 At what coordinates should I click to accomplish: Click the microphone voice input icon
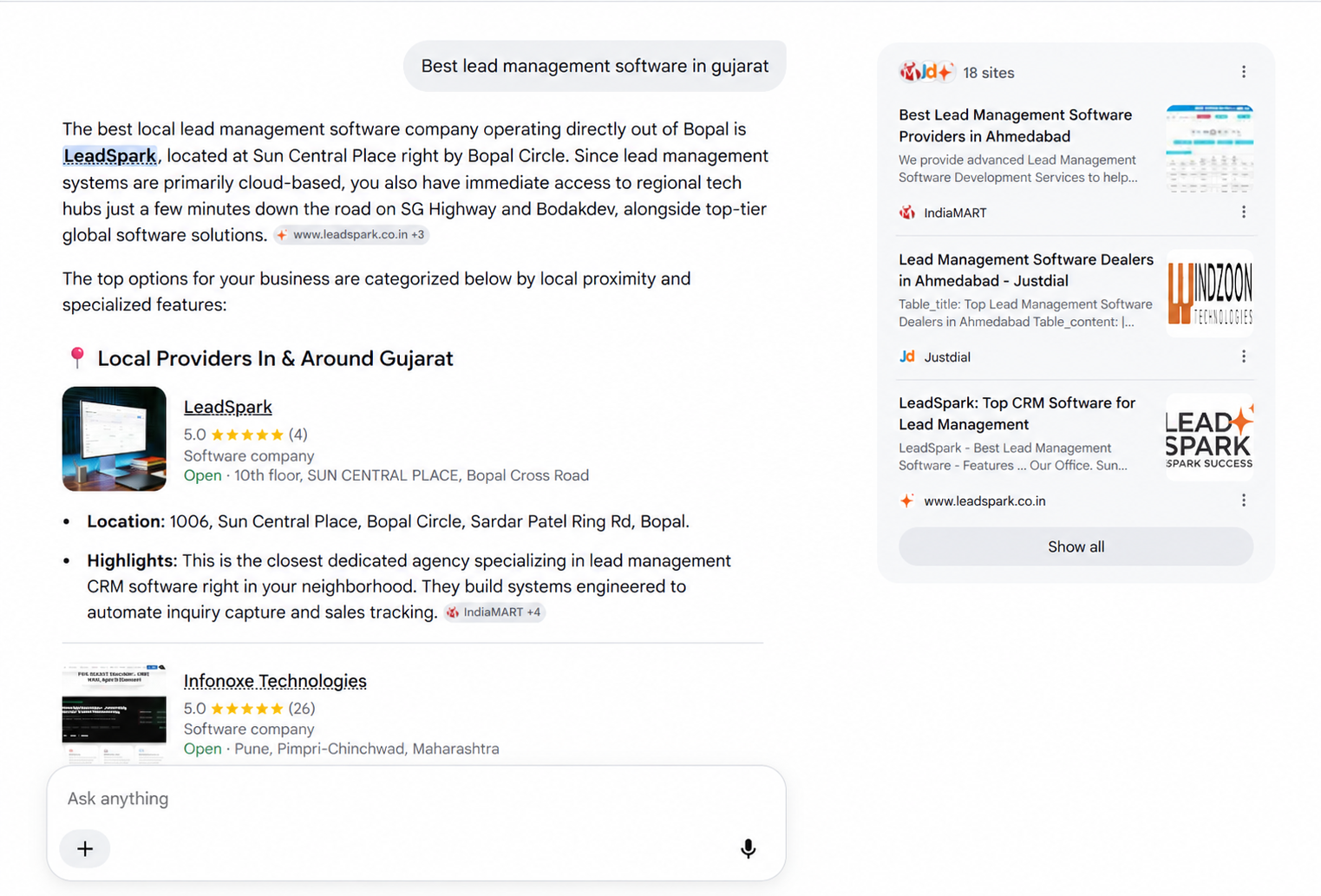[749, 848]
